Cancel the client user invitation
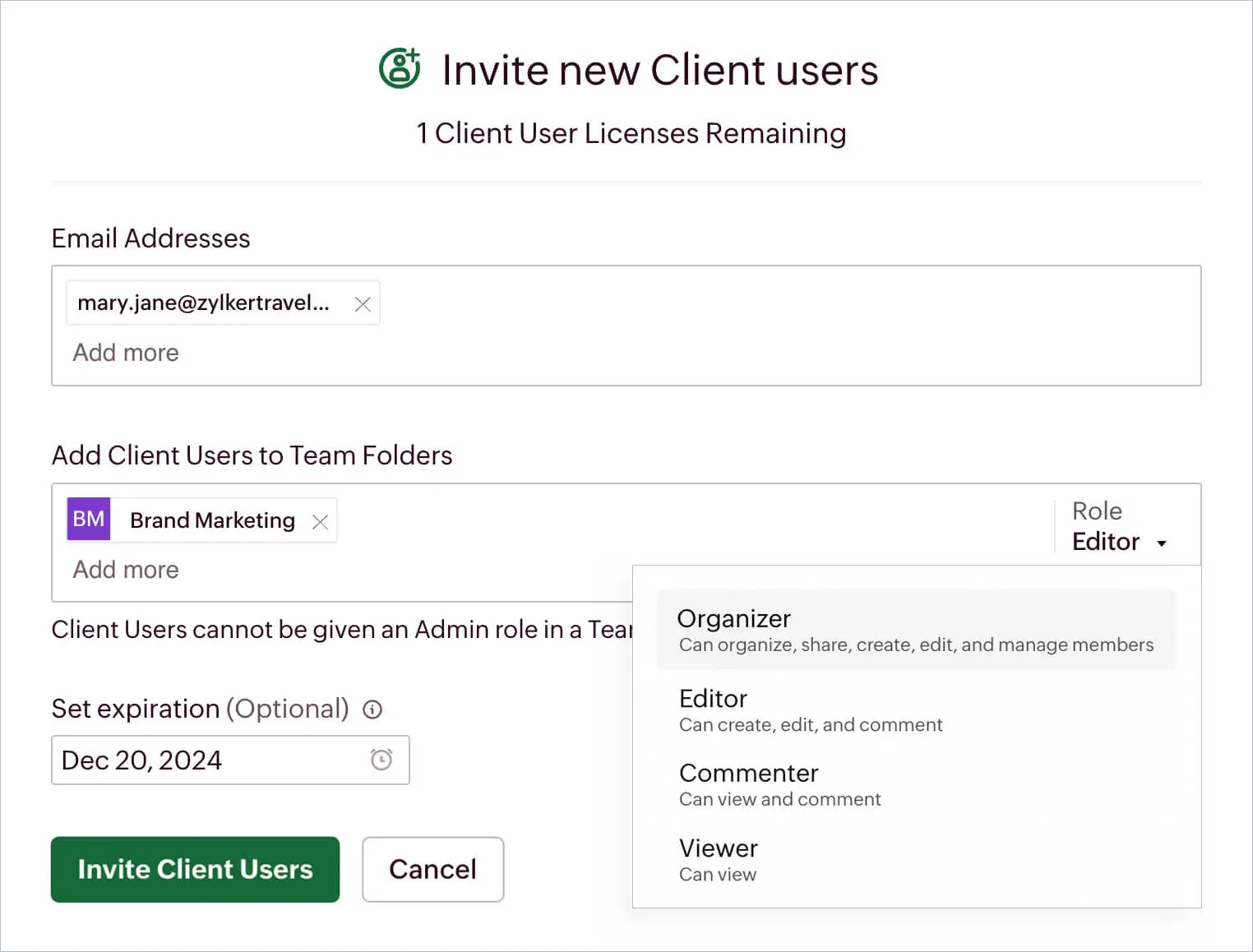1253x952 pixels. pyautogui.click(x=432, y=869)
